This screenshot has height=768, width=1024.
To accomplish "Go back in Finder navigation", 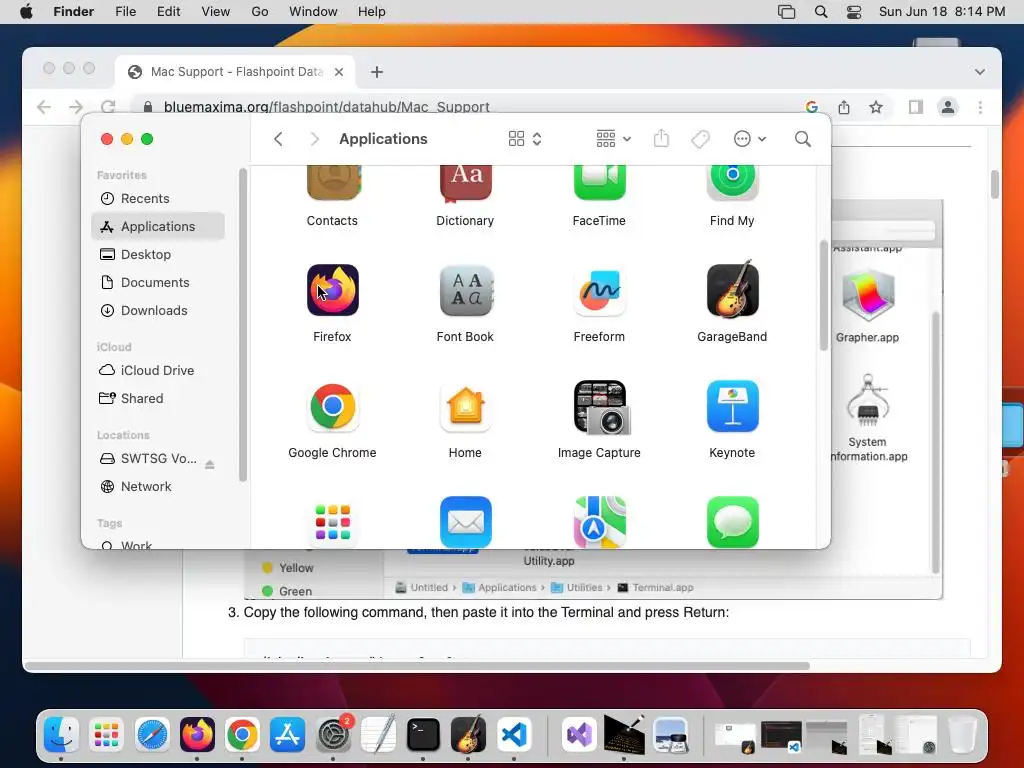I will click(x=278, y=138).
